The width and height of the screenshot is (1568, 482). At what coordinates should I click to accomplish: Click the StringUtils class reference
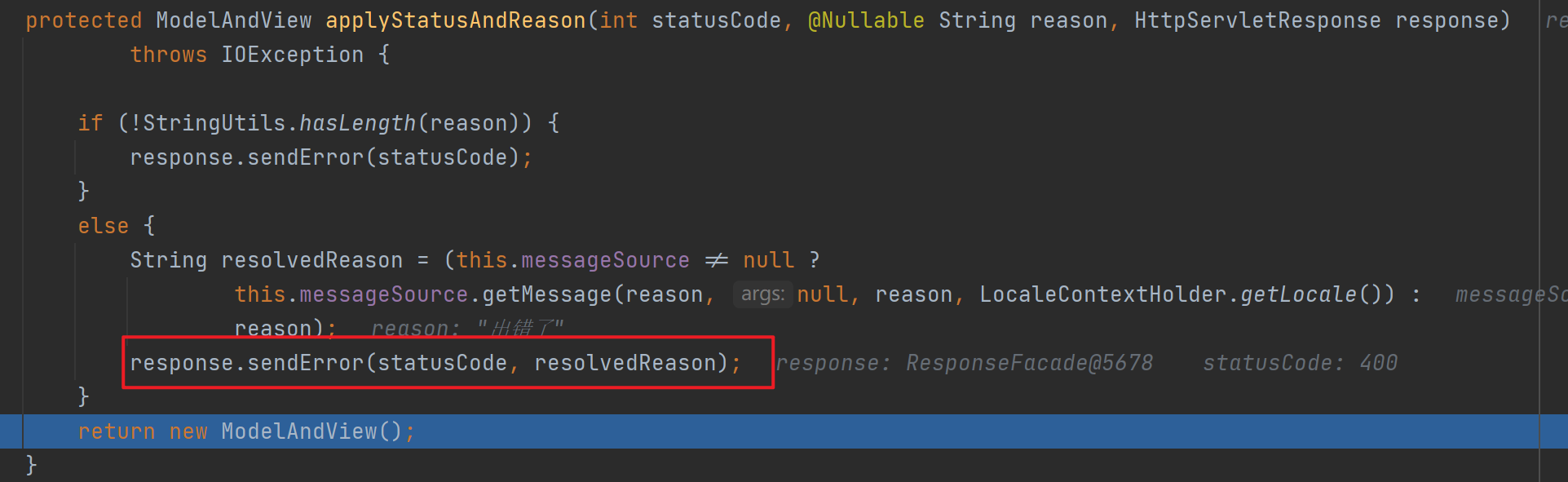point(214,123)
